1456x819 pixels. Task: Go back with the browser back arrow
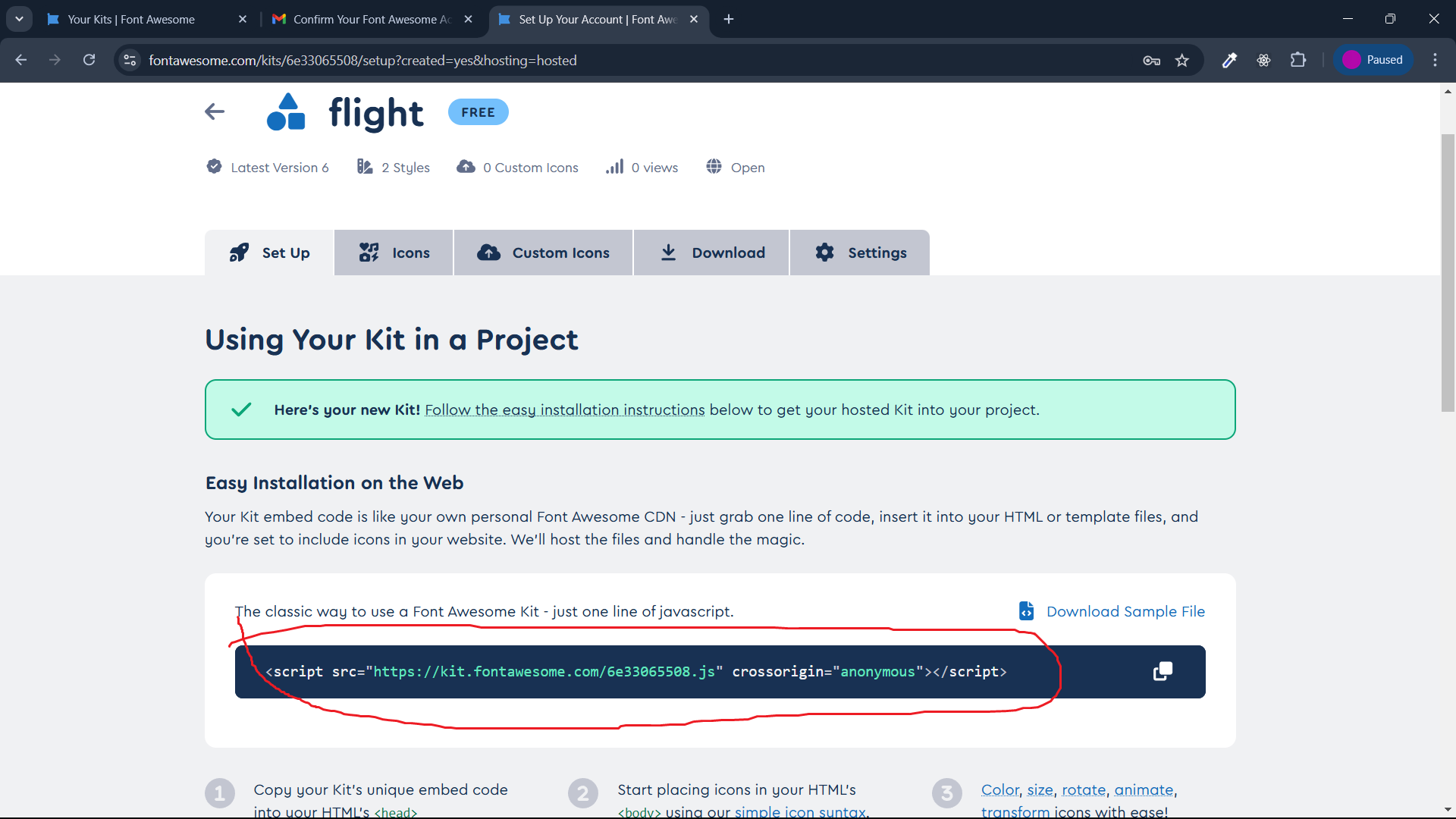pos(20,60)
